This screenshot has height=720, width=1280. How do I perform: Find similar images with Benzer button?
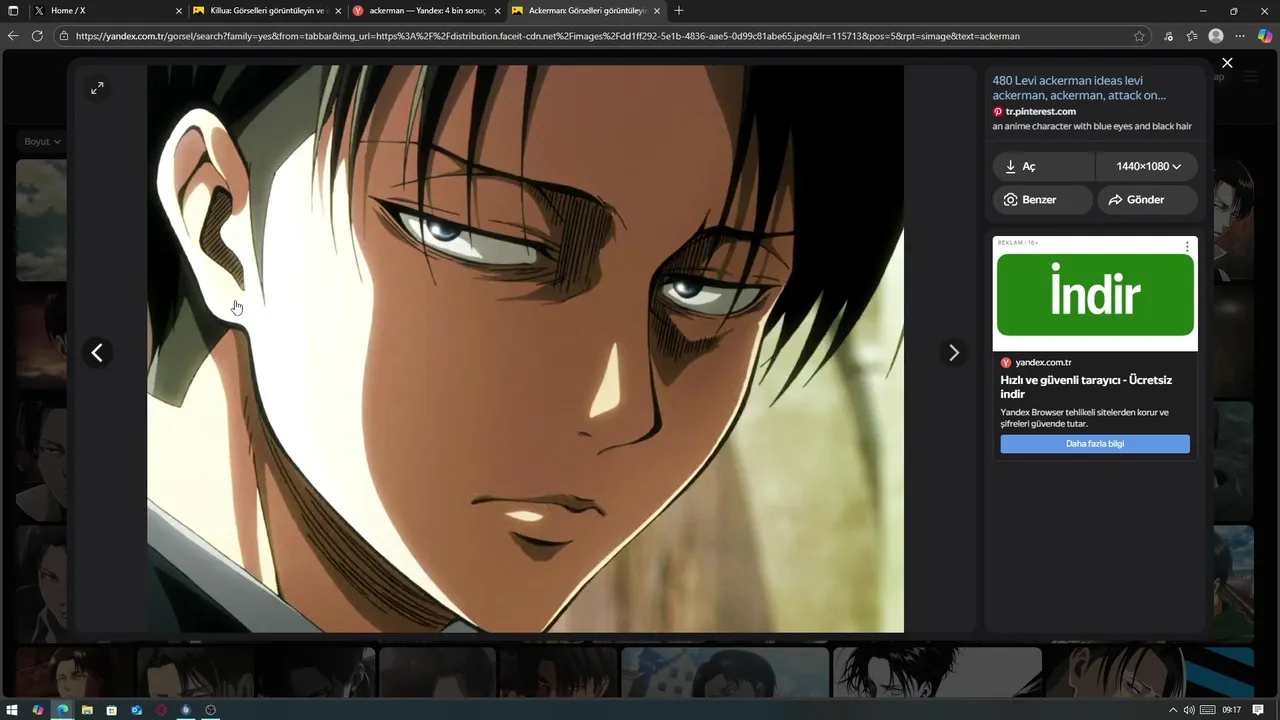[1042, 200]
